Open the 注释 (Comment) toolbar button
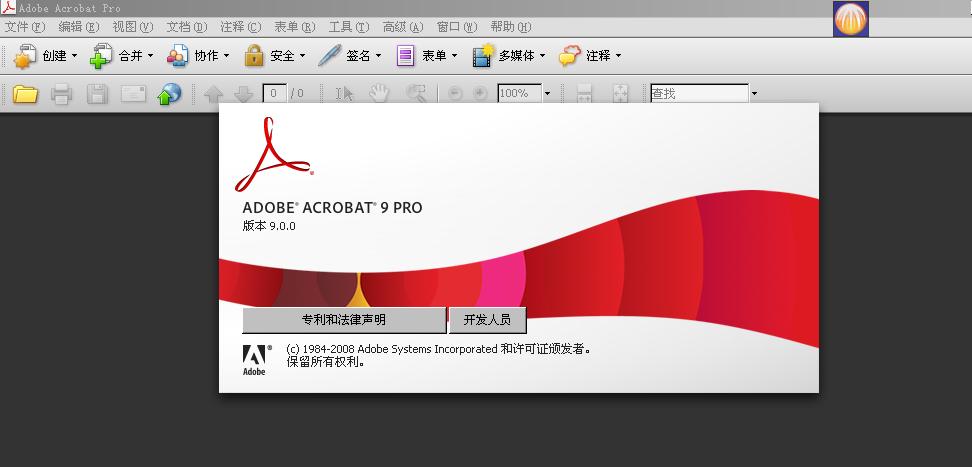The image size is (972, 467). pos(589,56)
